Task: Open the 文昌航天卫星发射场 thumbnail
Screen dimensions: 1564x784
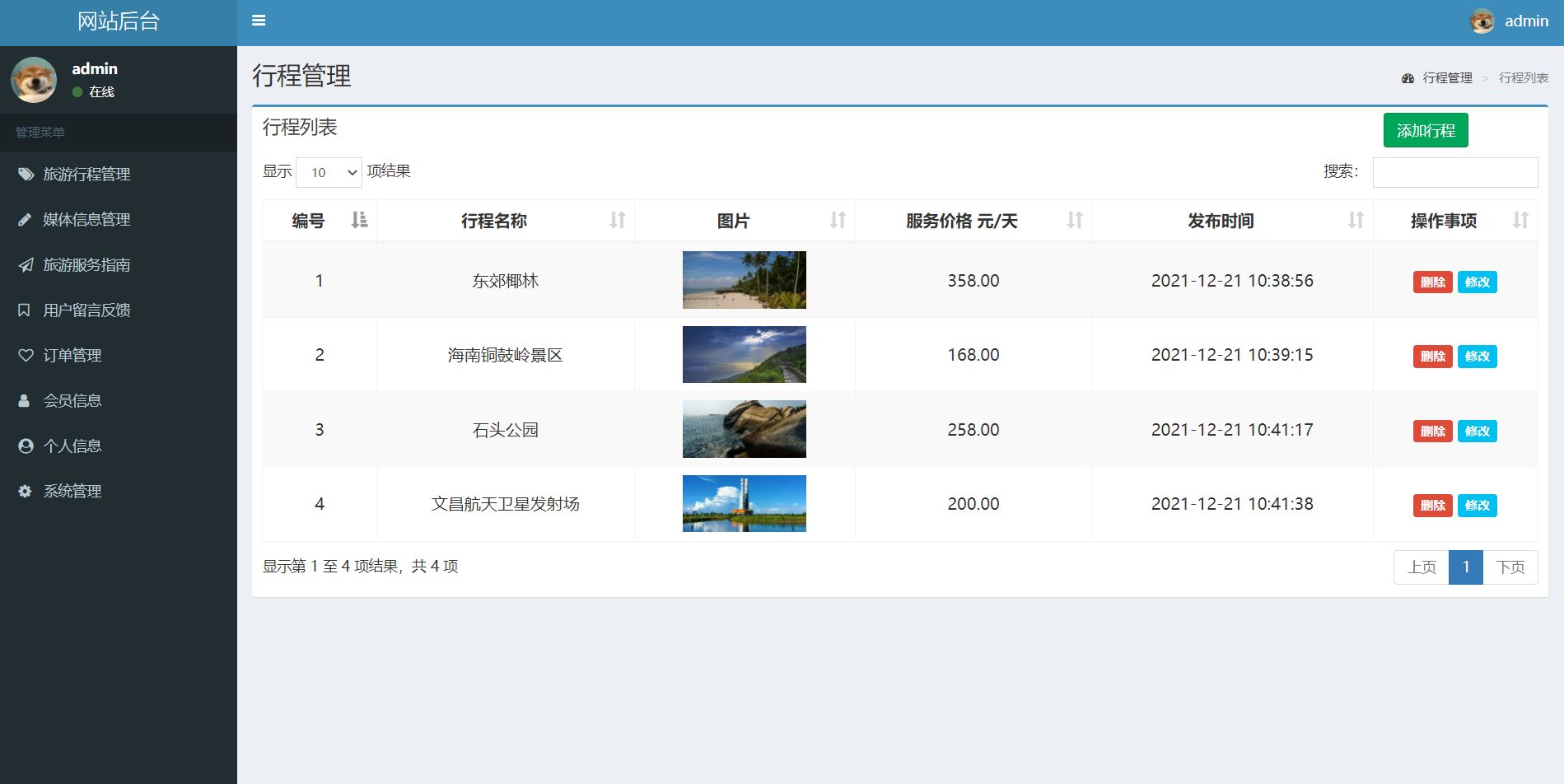Action: [x=745, y=503]
